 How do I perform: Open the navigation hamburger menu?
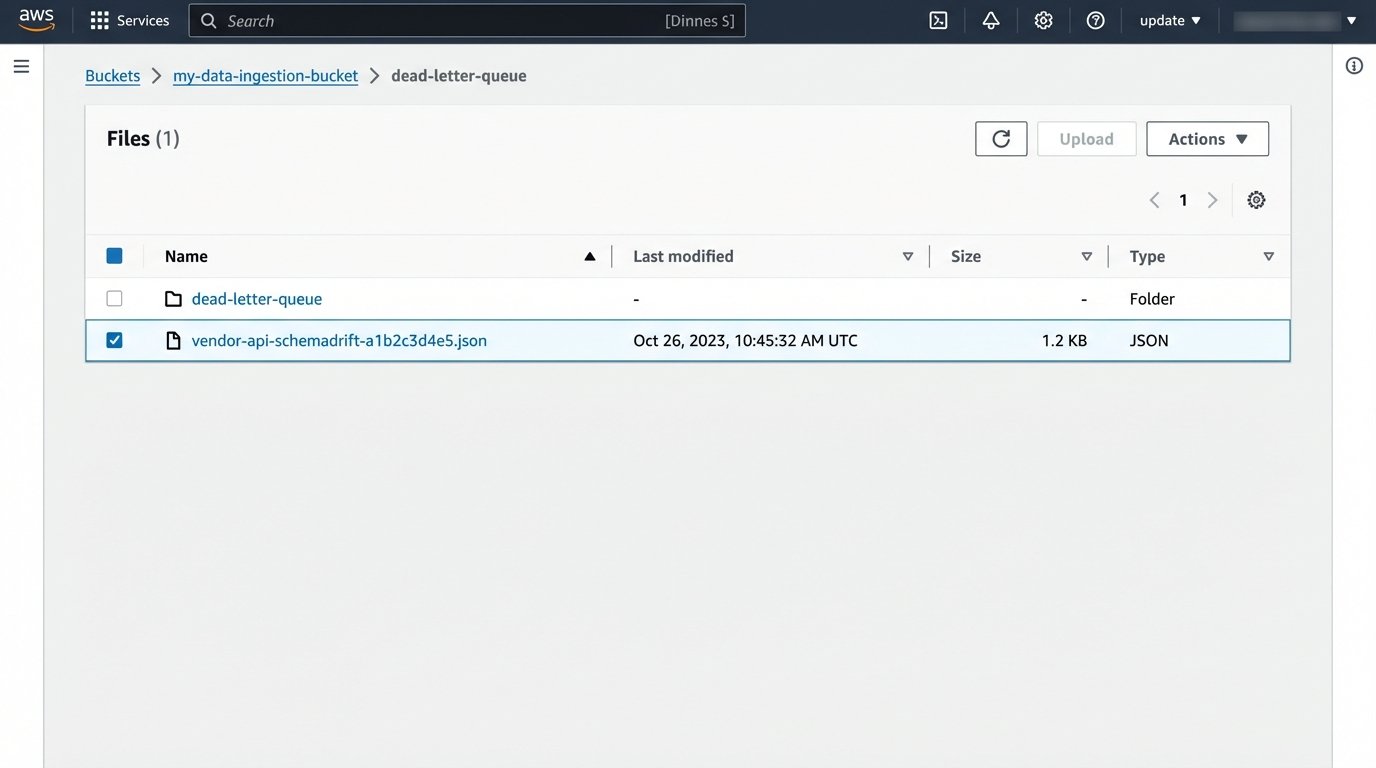pyautogui.click(x=21, y=66)
